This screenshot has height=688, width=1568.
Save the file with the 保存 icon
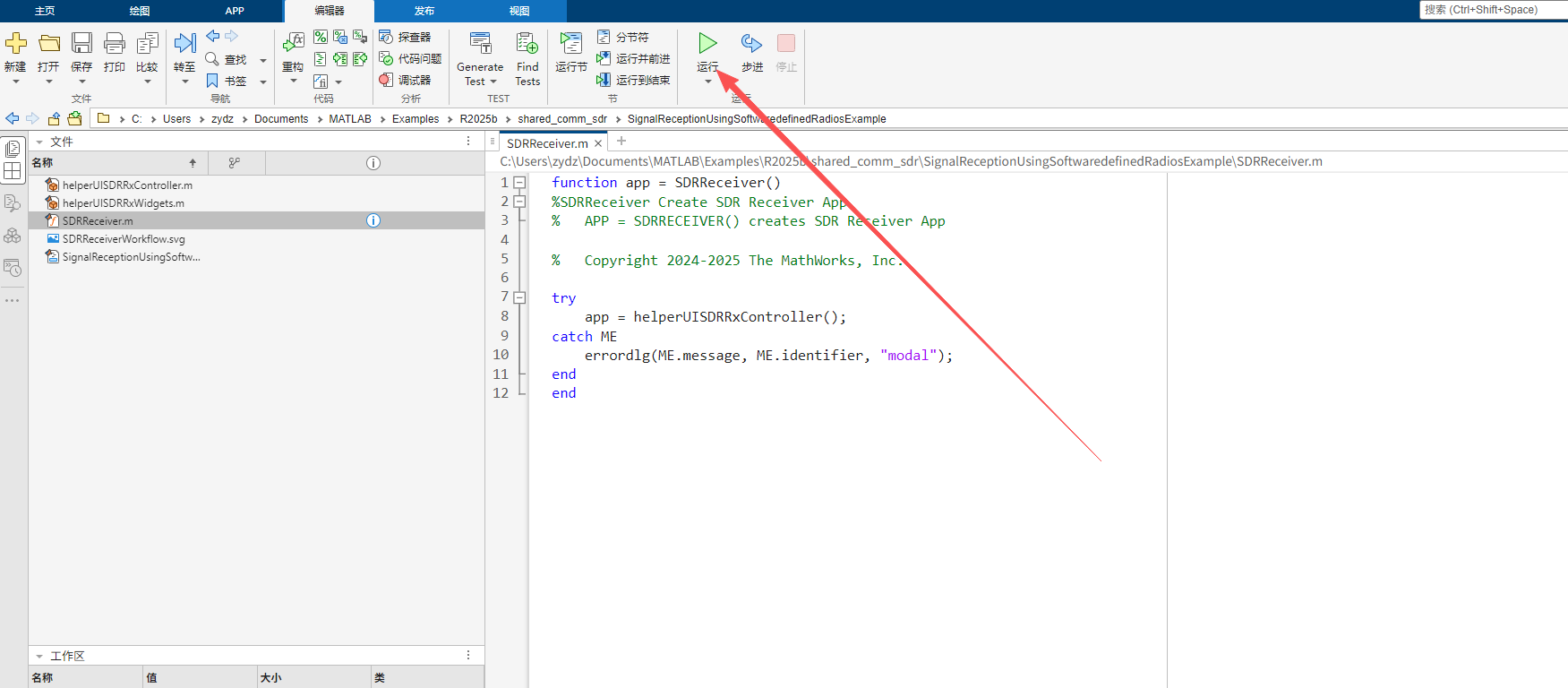point(81,43)
